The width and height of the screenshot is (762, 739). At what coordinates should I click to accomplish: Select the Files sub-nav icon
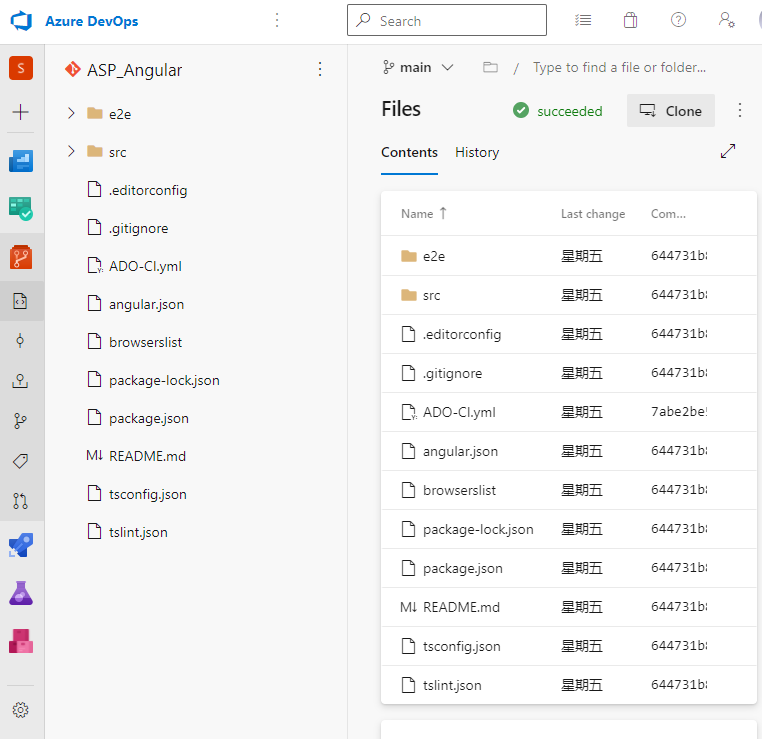click(20, 301)
